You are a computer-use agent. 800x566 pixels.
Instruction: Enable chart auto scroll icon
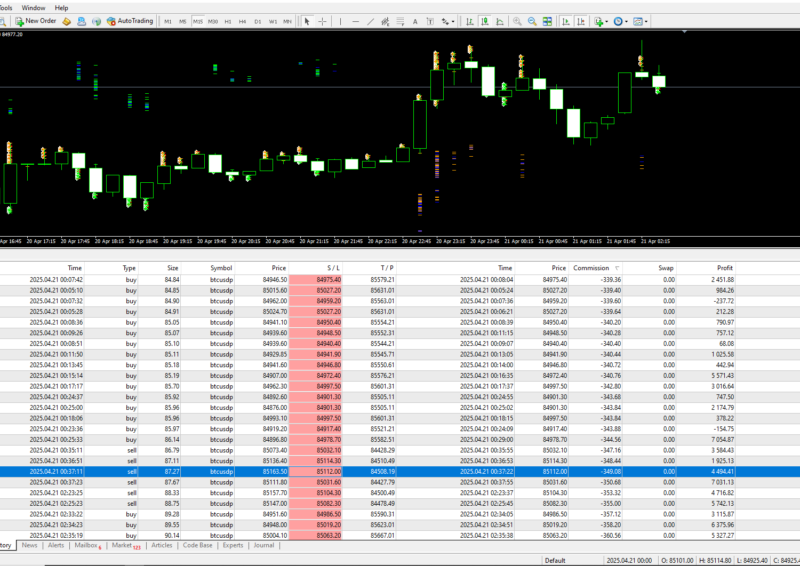coord(566,20)
